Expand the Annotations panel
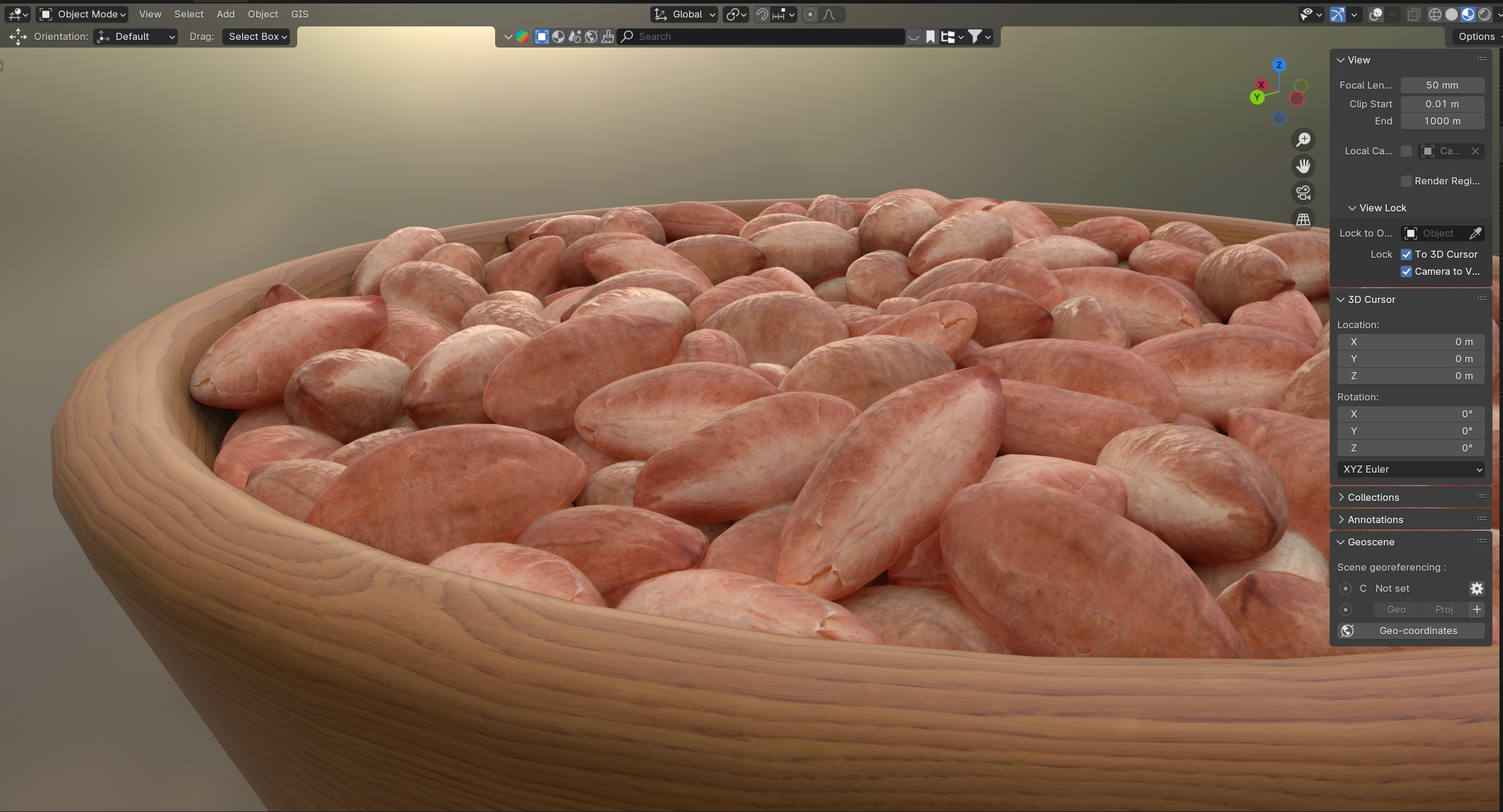The width and height of the screenshot is (1503, 812). 1374,520
